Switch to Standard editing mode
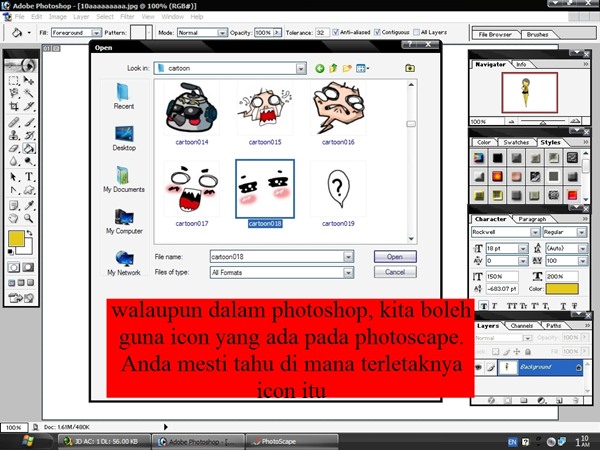Image resolution: width=600 pixels, height=450 pixels. (14, 267)
